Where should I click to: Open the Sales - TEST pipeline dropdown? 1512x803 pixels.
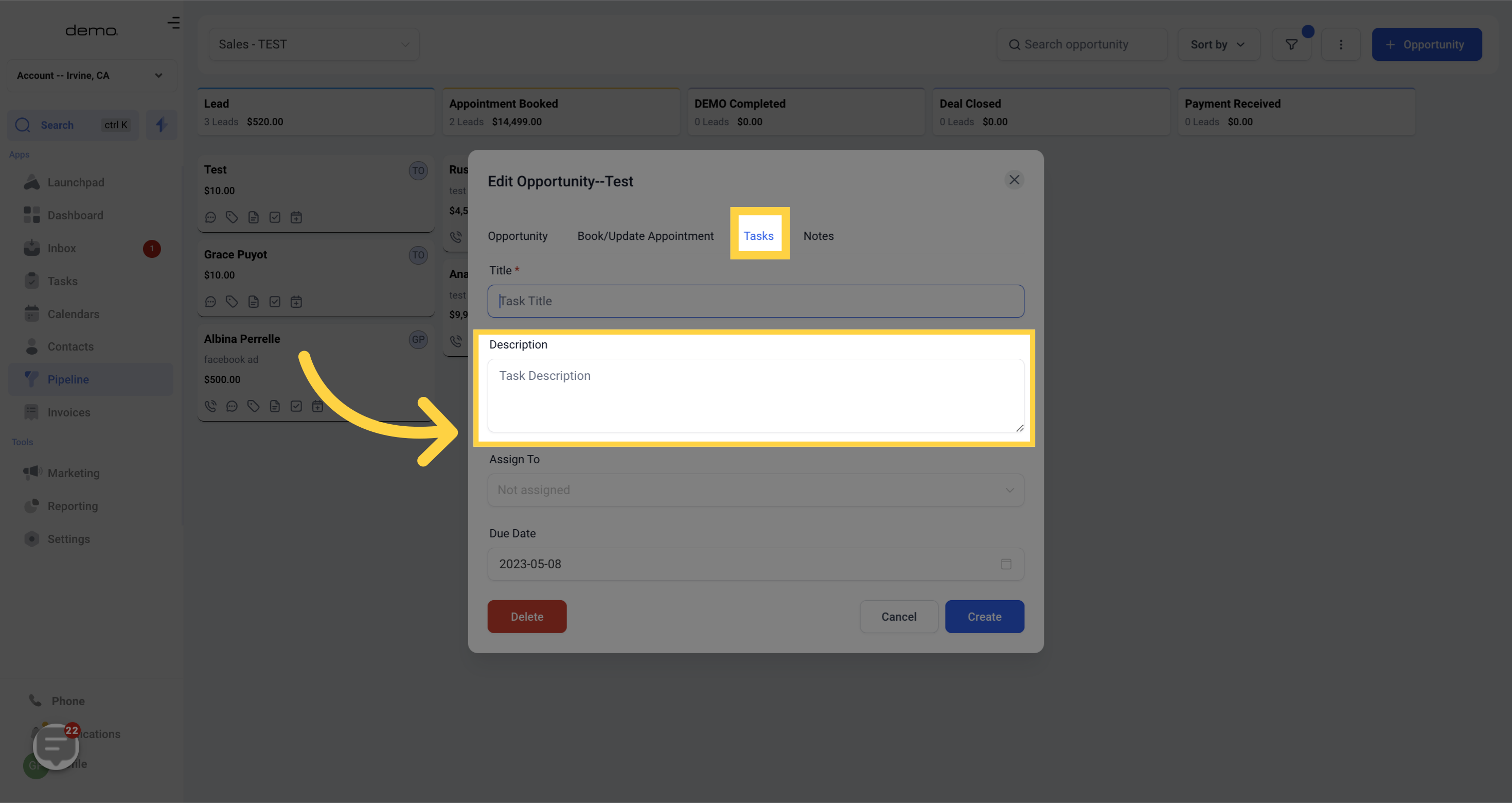coord(313,45)
